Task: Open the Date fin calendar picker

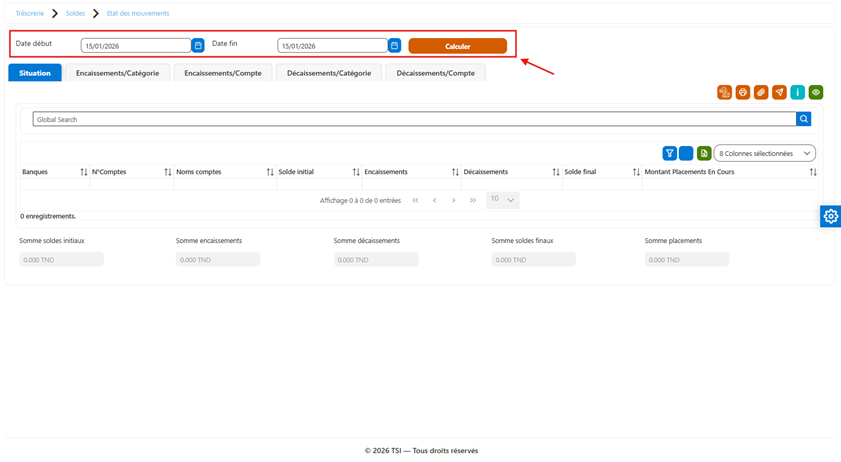Action: 394,46
